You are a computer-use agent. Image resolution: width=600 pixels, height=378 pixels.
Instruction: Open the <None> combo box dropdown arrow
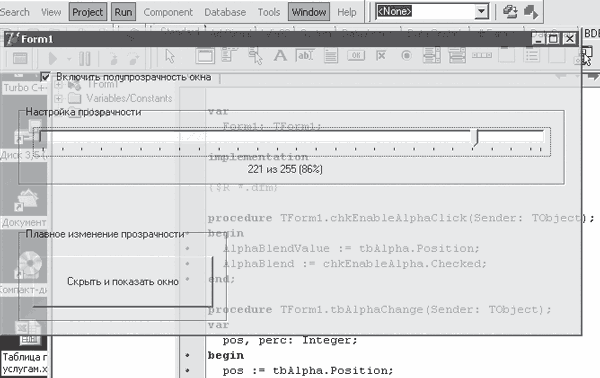coord(482,11)
